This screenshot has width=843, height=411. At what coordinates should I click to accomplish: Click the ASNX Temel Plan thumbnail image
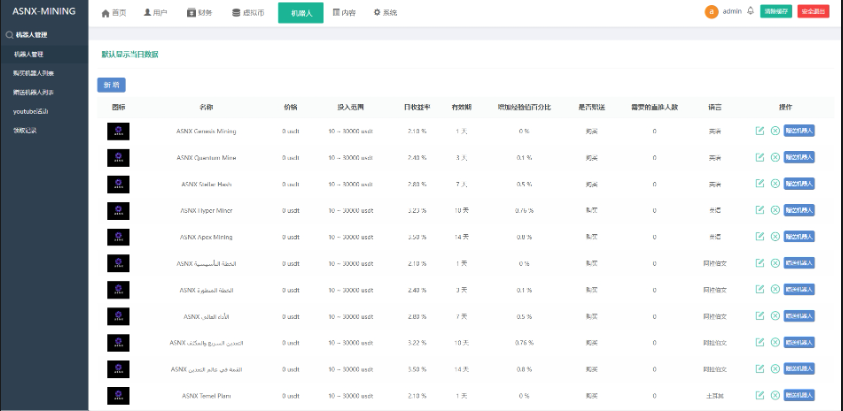[x=118, y=396]
